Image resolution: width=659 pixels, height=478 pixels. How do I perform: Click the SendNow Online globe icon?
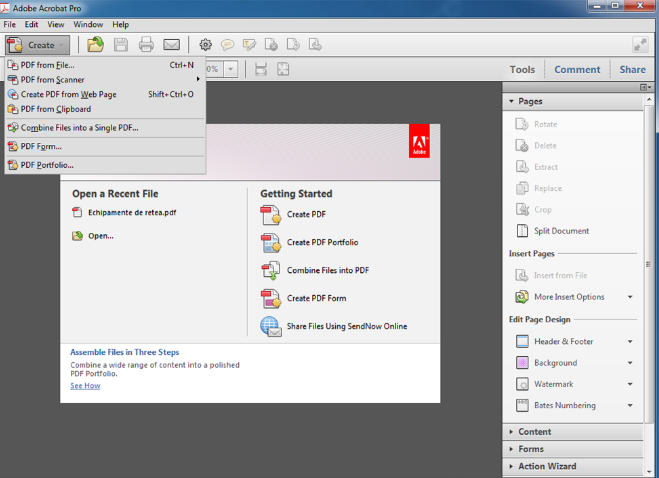tap(271, 327)
